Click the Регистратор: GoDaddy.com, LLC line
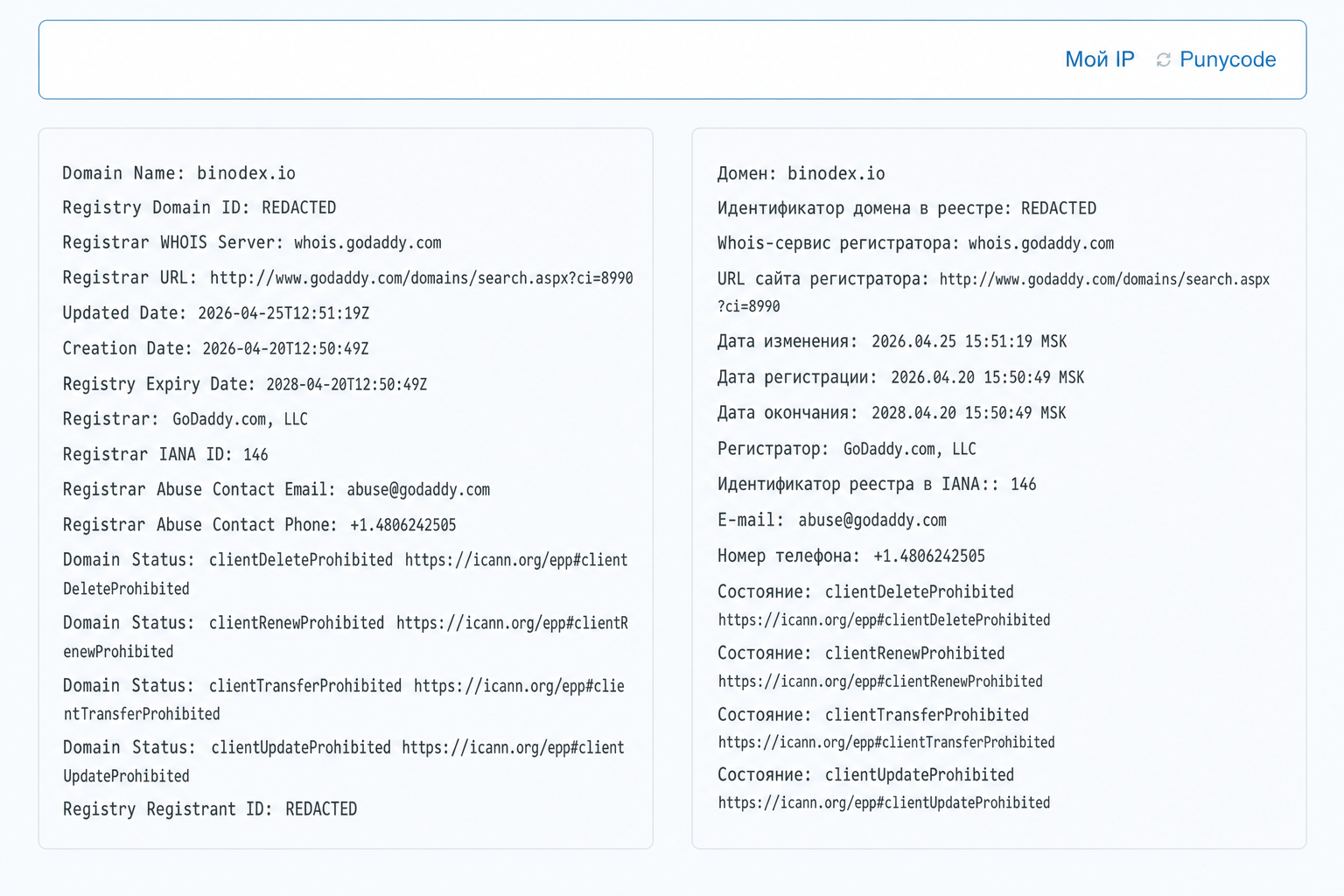The width and height of the screenshot is (1344, 896). pyautogui.click(x=847, y=449)
